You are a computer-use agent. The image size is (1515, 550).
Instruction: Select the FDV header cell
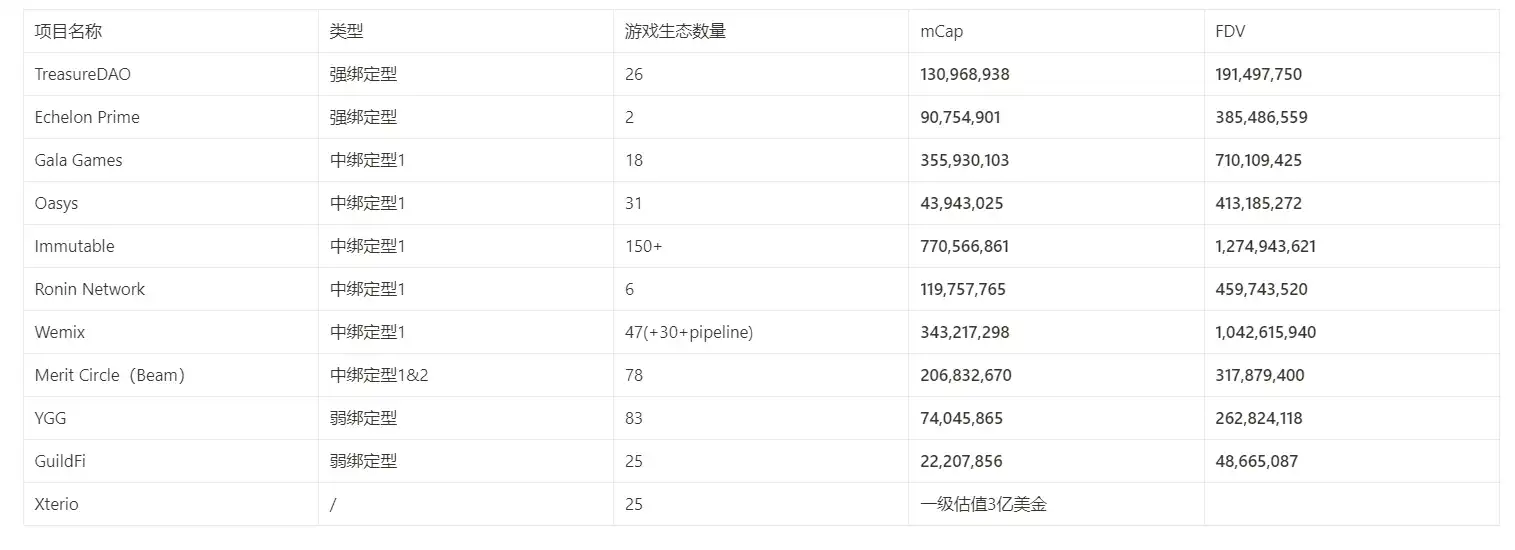pos(1230,31)
